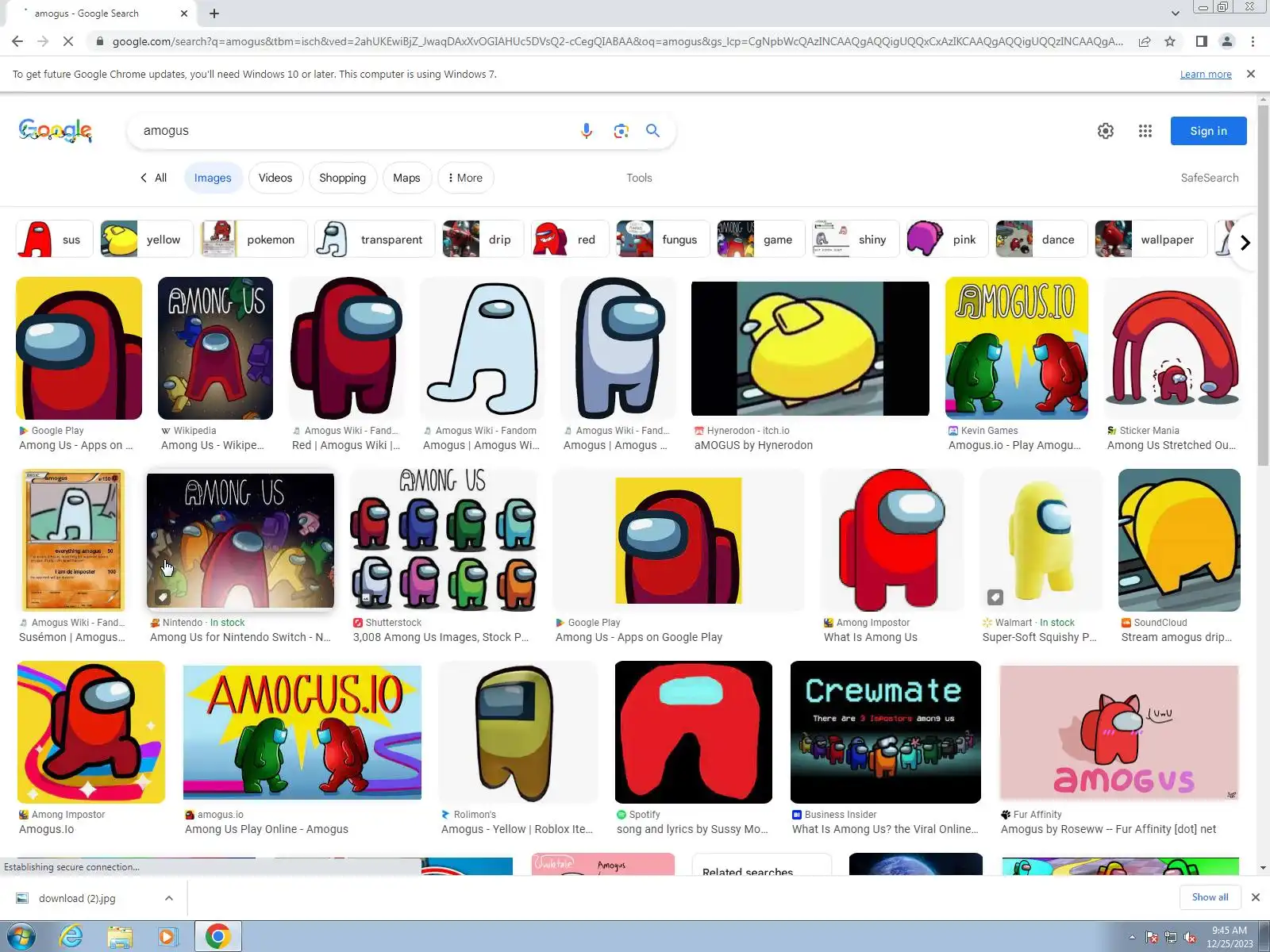The width and height of the screenshot is (1270, 952).
Task: Open Google quick settings gear
Action: 1106,131
